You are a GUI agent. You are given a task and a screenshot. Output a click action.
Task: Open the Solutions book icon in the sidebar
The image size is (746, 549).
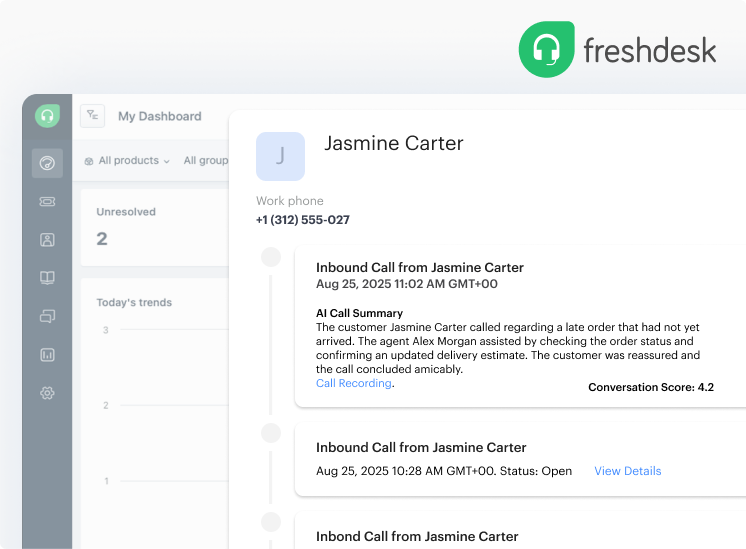47,278
